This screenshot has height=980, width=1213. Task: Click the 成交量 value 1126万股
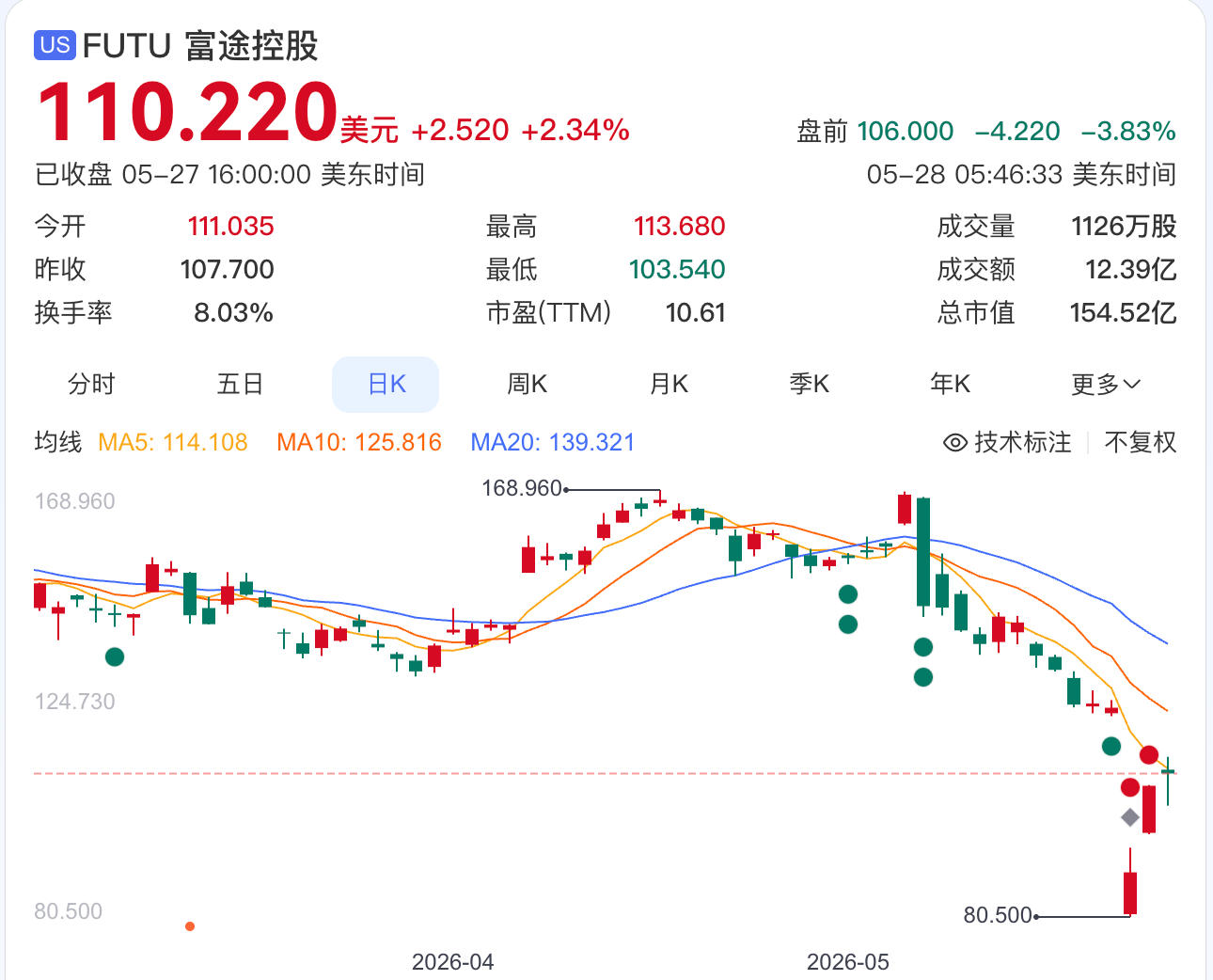tap(1124, 226)
